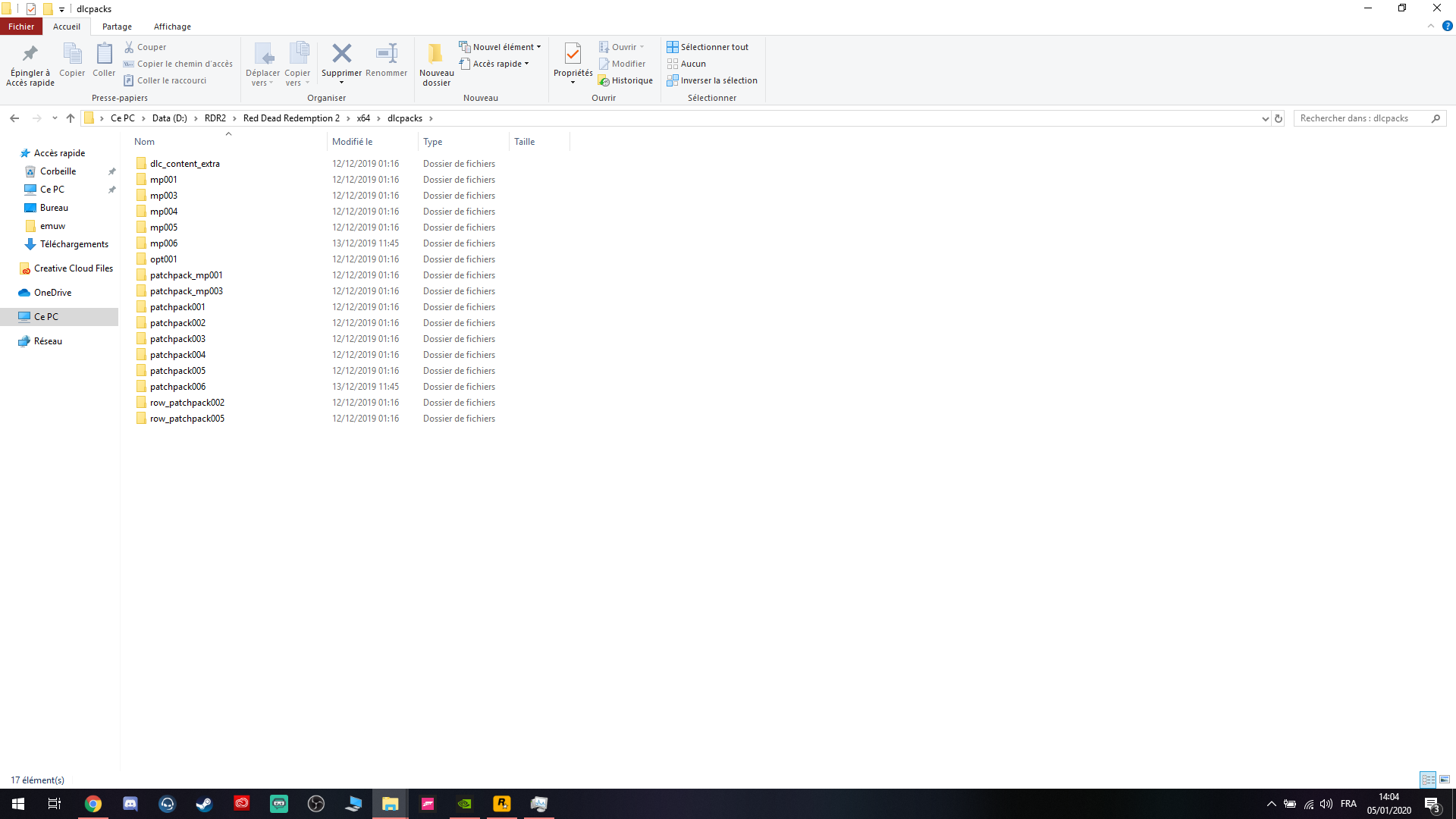Create a Nouveau dossier

pyautogui.click(x=436, y=64)
